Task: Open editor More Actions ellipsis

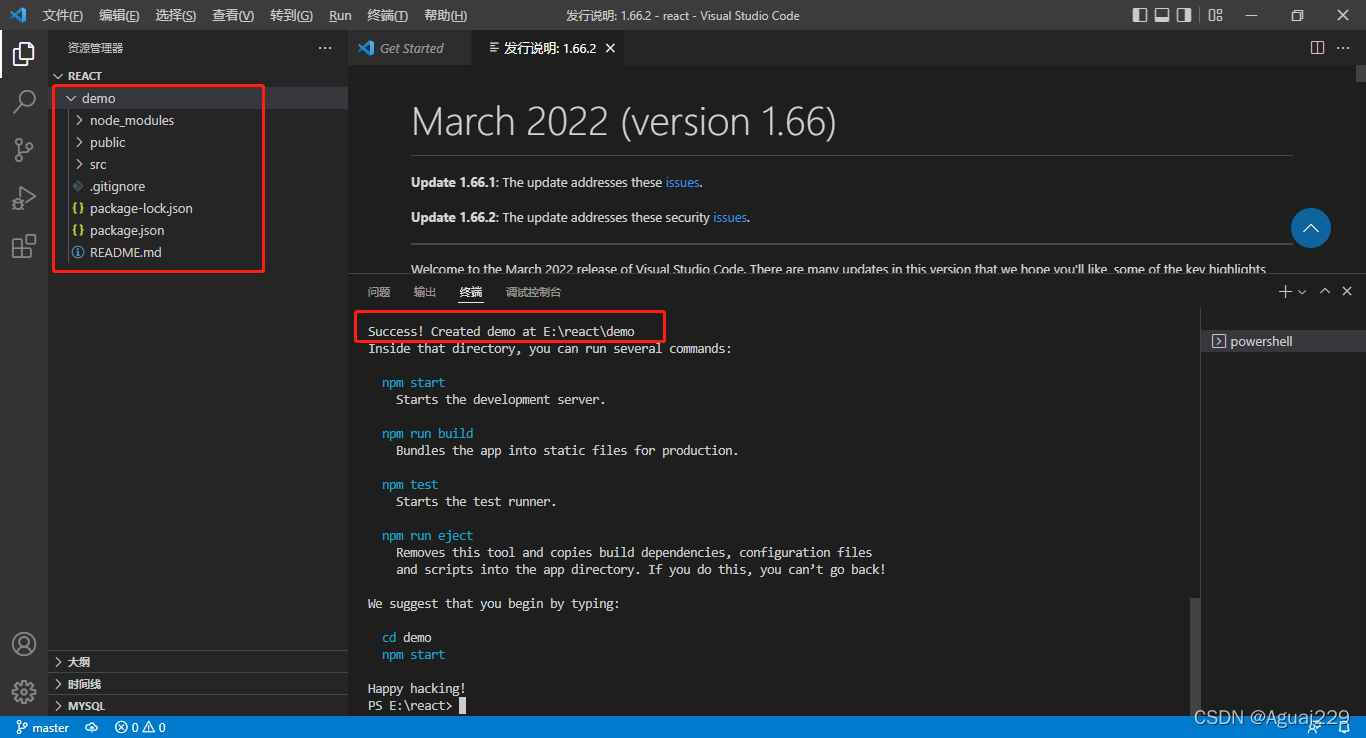Action: click(x=1343, y=48)
